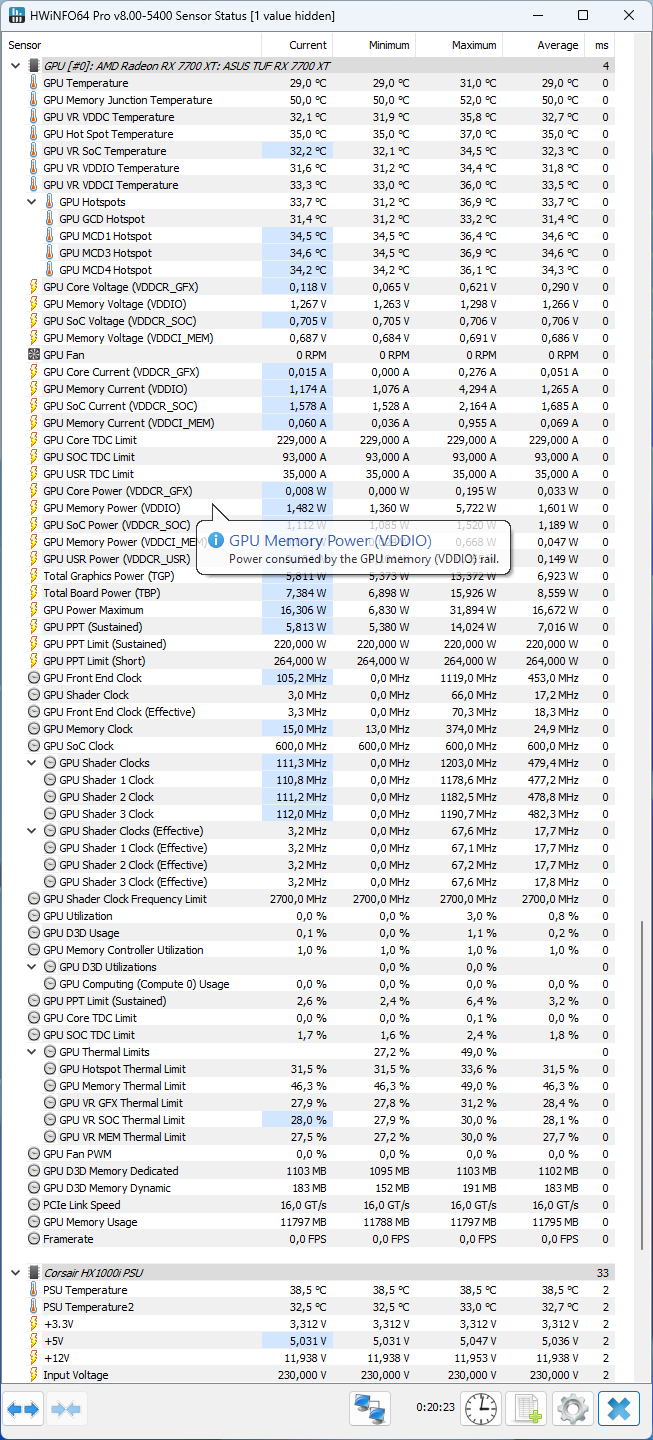This screenshot has width=653, height=1440.
Task: Click the Maximum column header
Action: coord(459,45)
